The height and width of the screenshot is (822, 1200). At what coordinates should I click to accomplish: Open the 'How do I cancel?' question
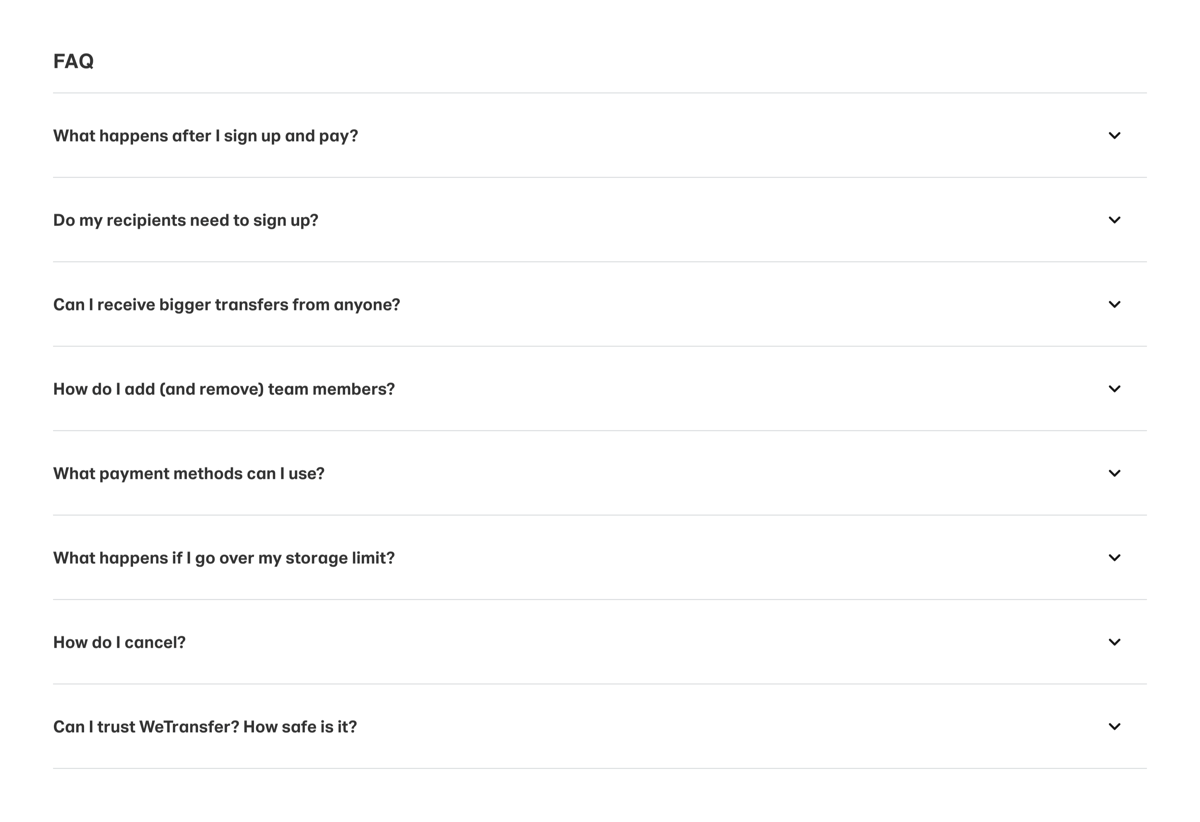(x=119, y=641)
